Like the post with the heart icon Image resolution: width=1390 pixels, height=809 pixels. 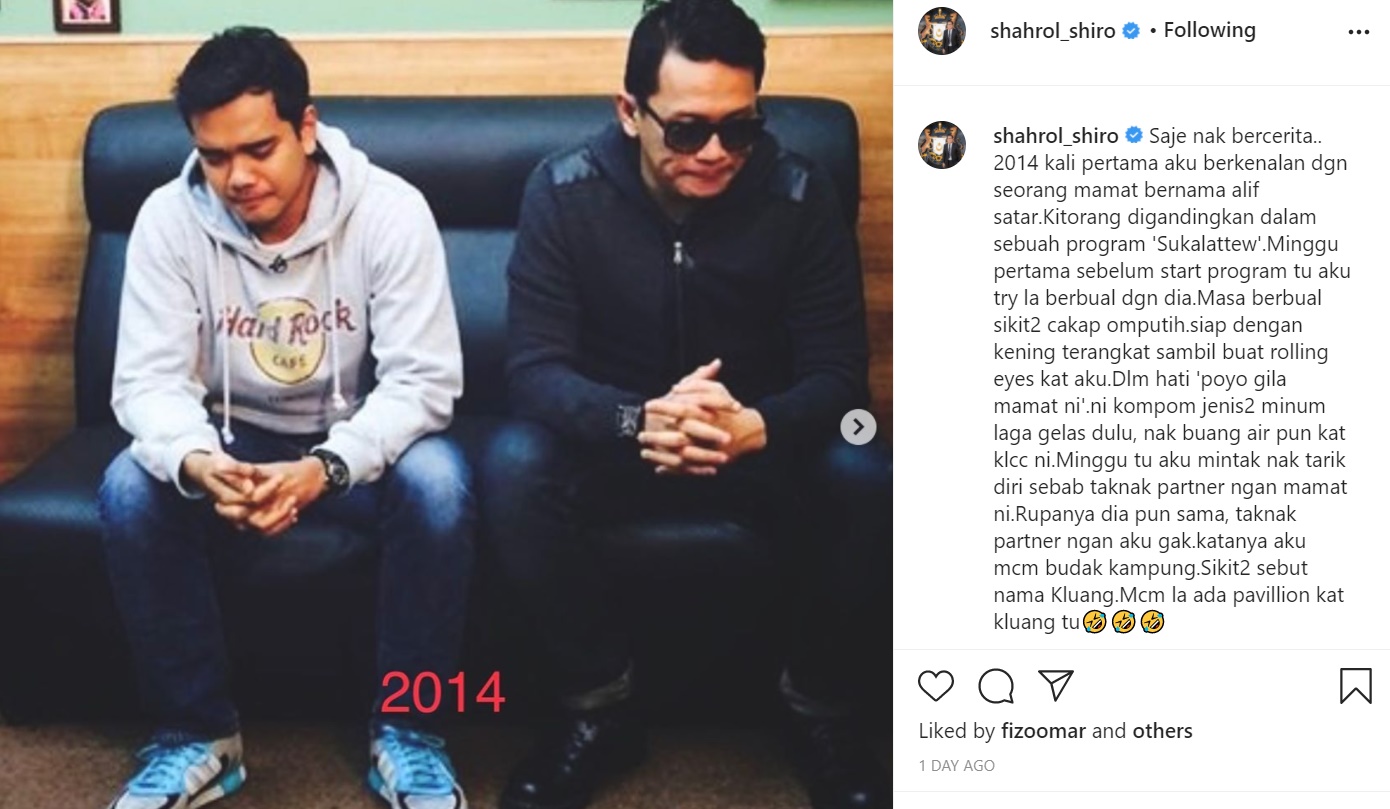click(x=936, y=686)
